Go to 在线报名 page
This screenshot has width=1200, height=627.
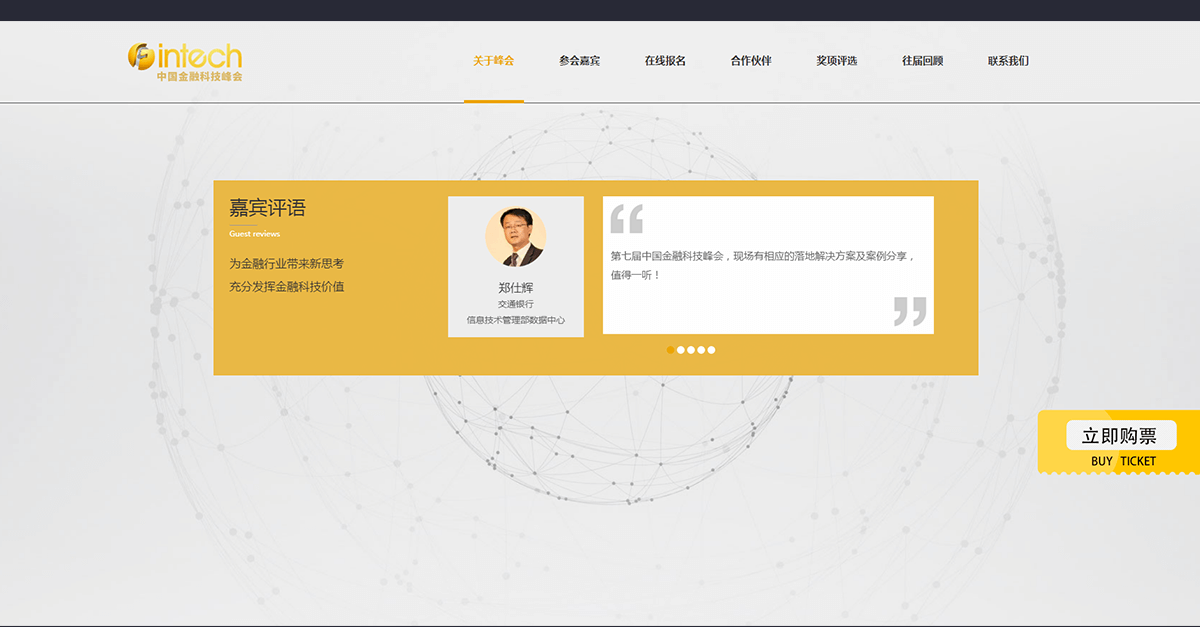[x=665, y=61]
